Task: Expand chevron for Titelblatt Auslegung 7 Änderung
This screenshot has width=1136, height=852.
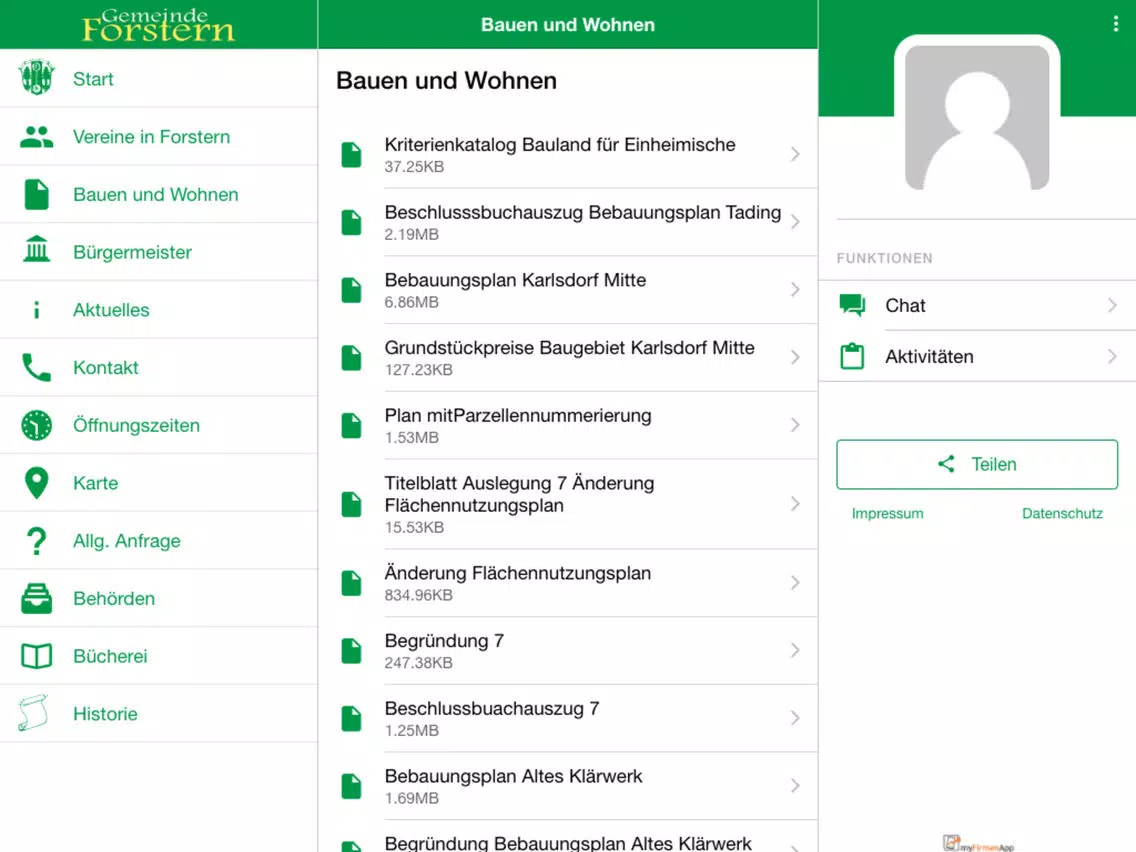Action: (x=795, y=504)
